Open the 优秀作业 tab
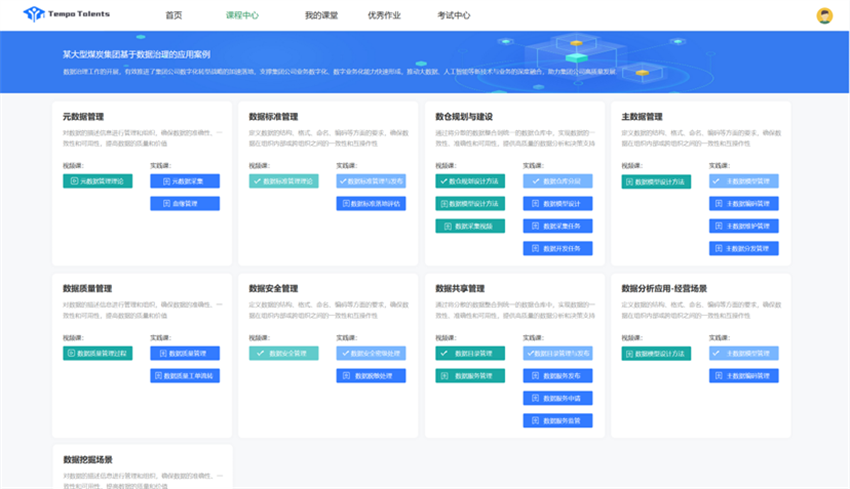Image resolution: width=850 pixels, height=489 pixels. point(385,15)
